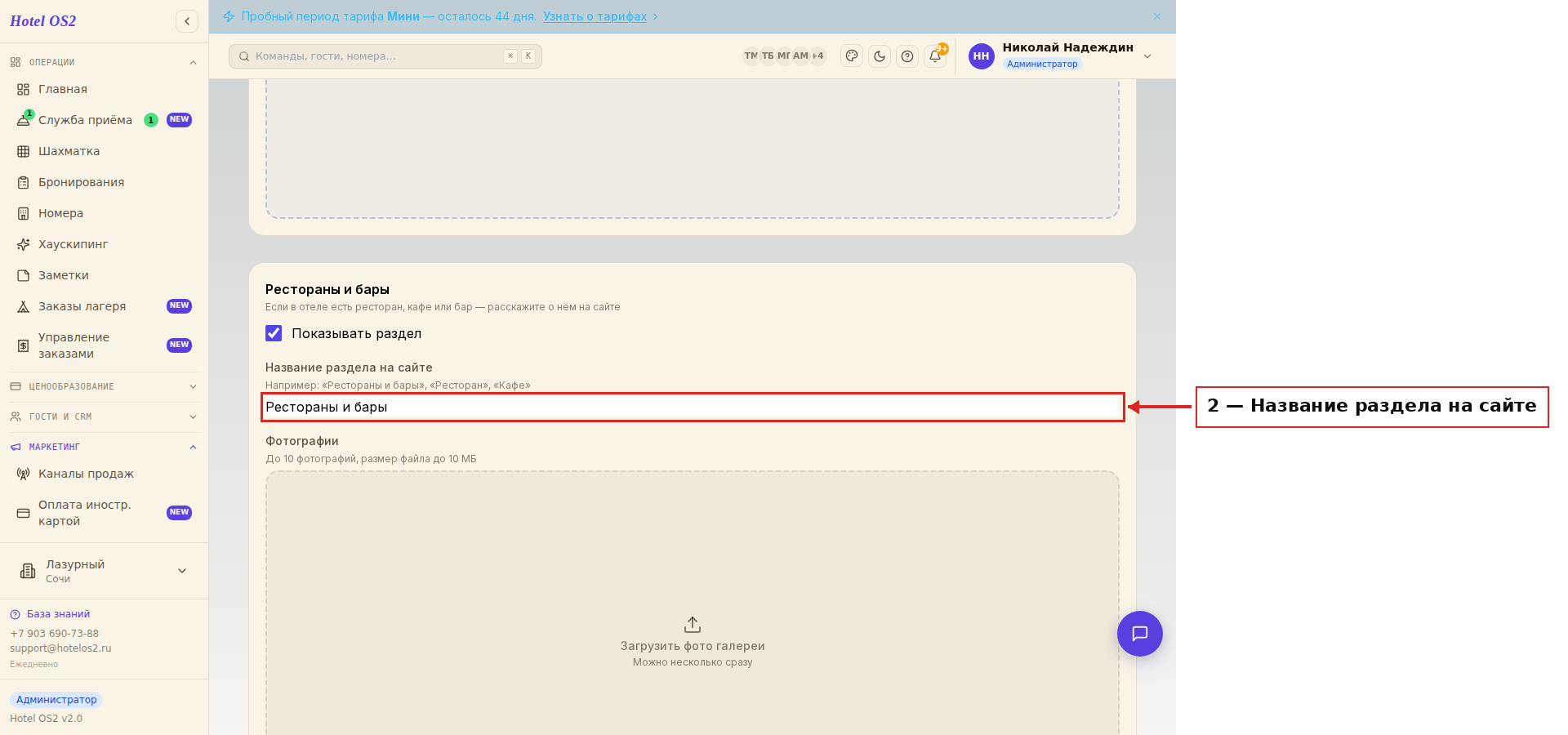Open the help question-mark icon
Image resolution: width=1568 pixels, height=735 pixels.
pyautogui.click(x=907, y=56)
